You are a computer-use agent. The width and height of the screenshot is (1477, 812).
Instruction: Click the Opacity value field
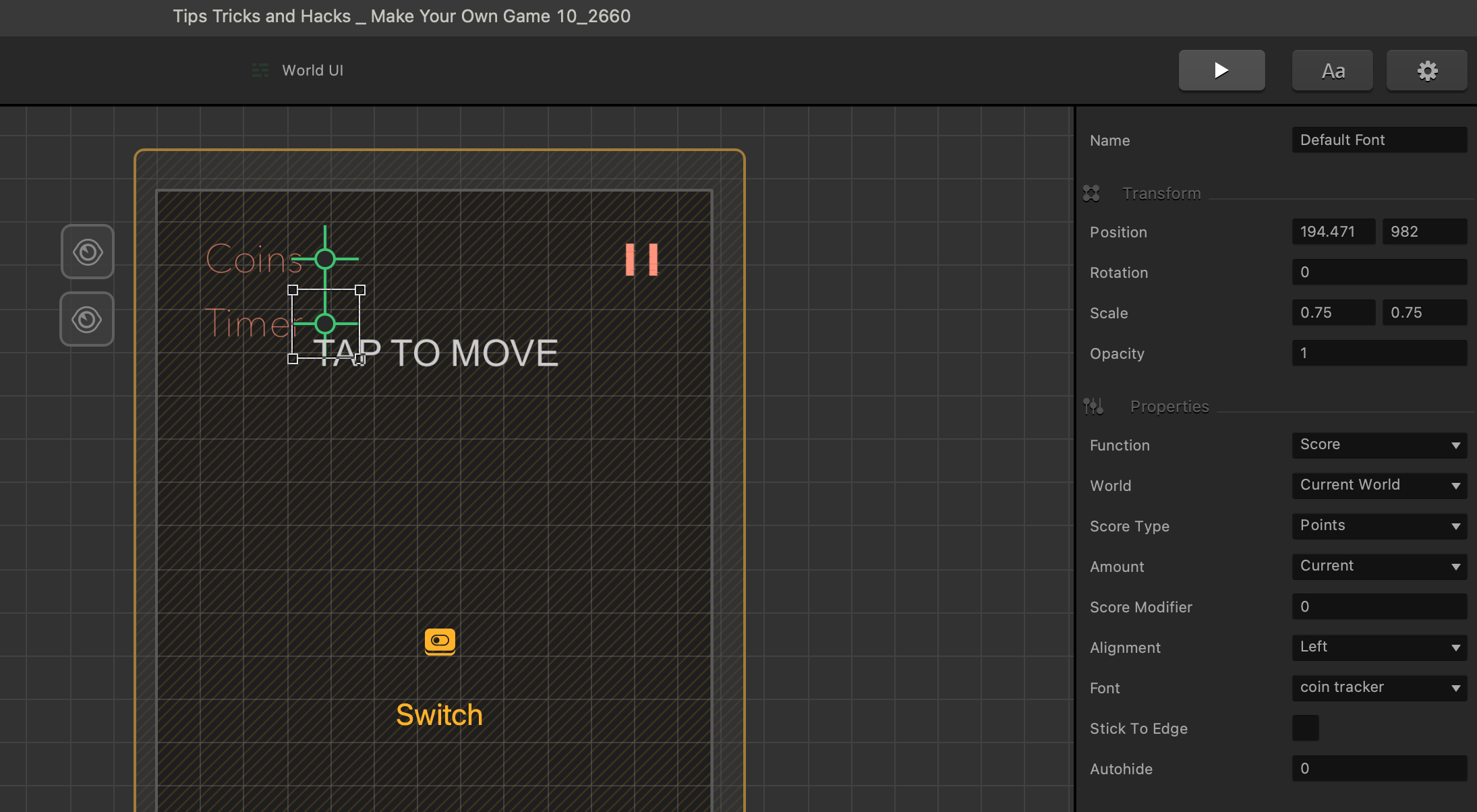(1379, 353)
